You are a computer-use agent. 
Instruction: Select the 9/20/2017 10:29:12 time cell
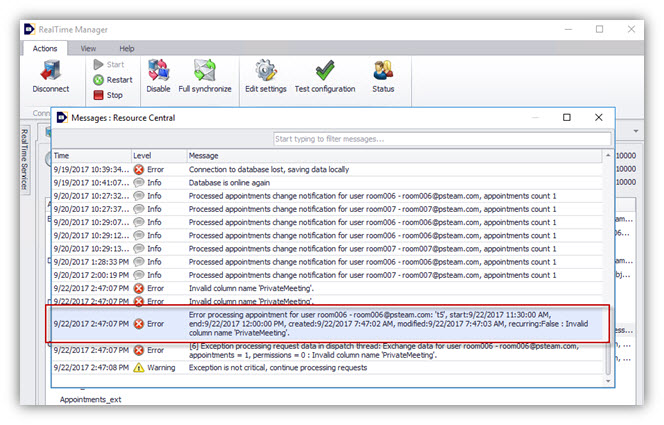[x=91, y=235]
